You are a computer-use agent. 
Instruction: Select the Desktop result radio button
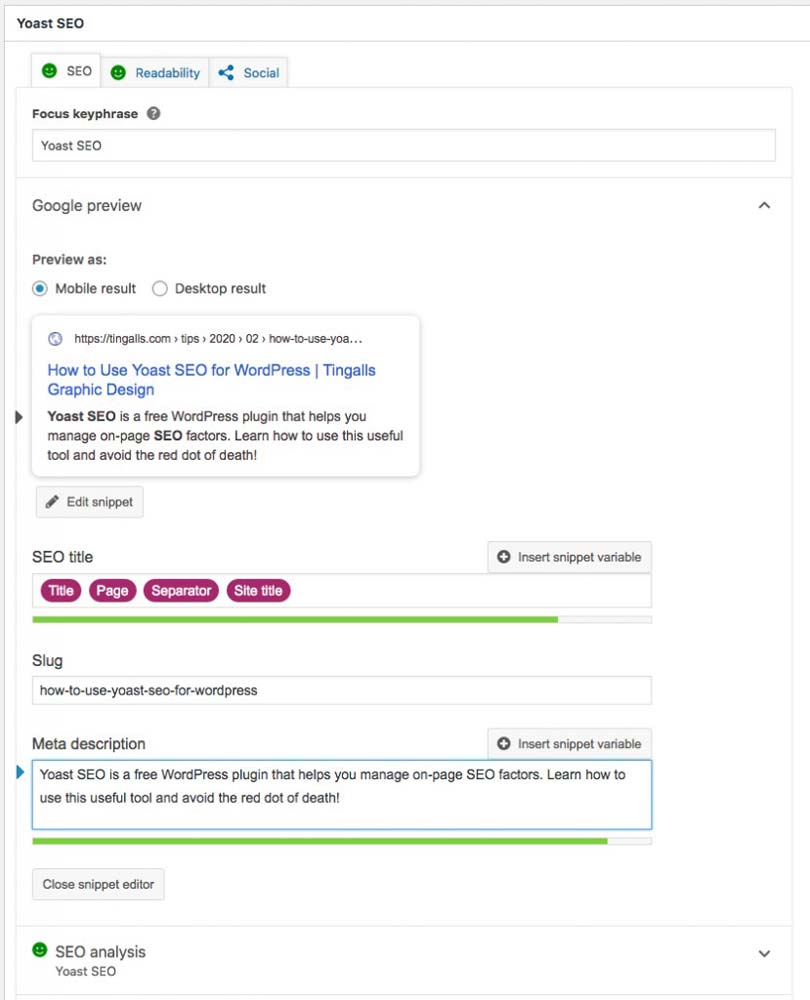(x=160, y=288)
